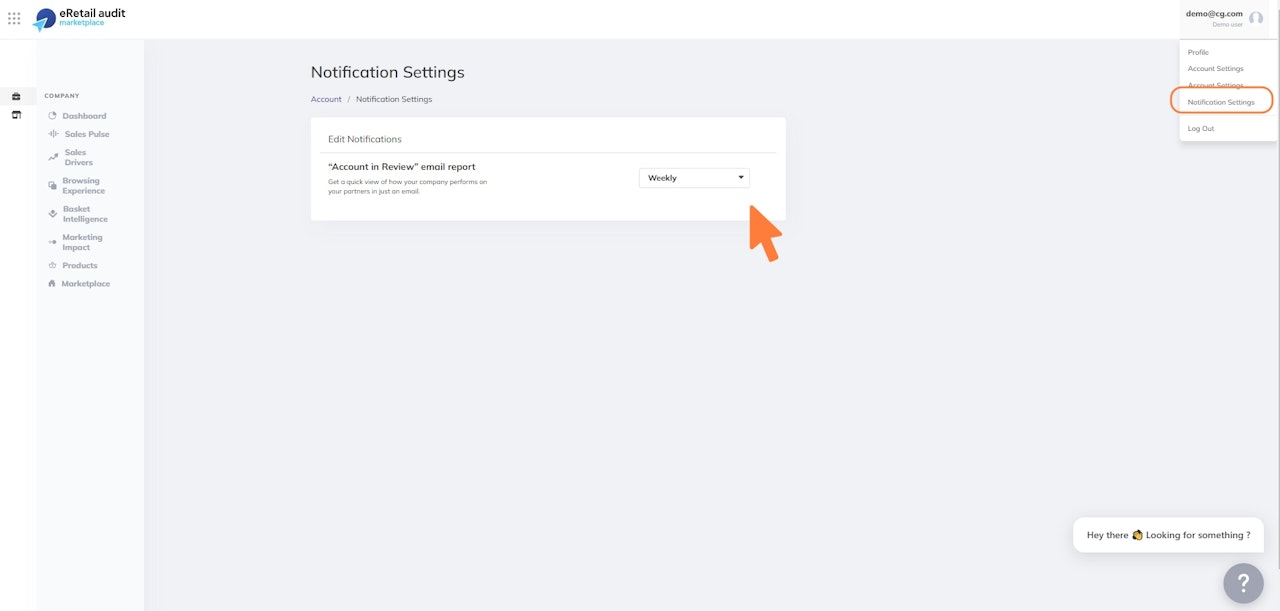
Task: Click the Marketplace house icon
Action: (x=52, y=284)
